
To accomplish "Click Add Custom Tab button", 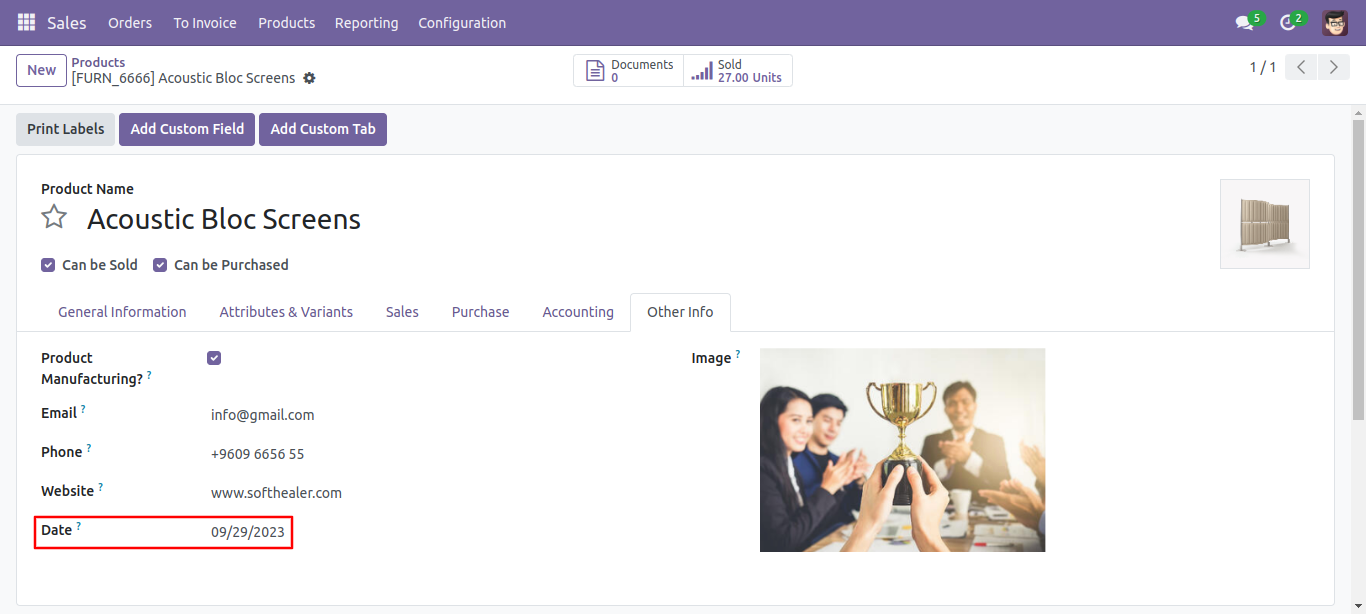I will (323, 129).
